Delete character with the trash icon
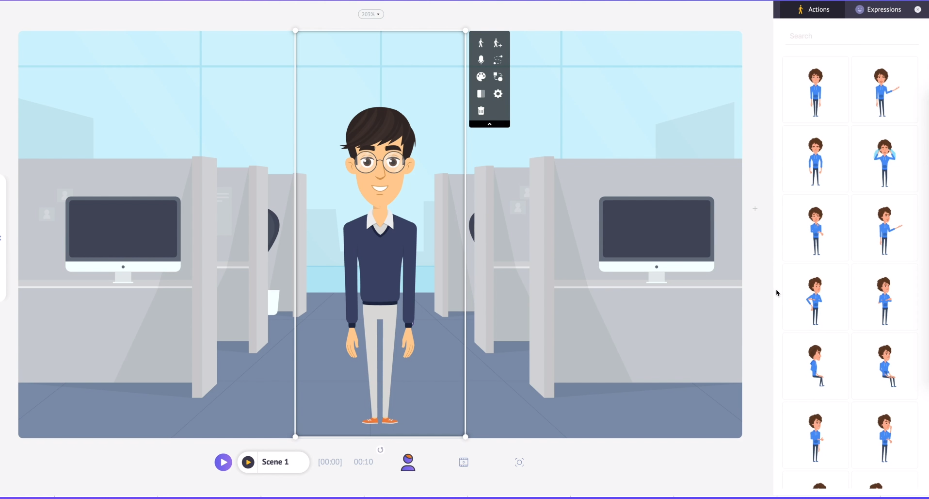929x499 pixels. (x=481, y=110)
